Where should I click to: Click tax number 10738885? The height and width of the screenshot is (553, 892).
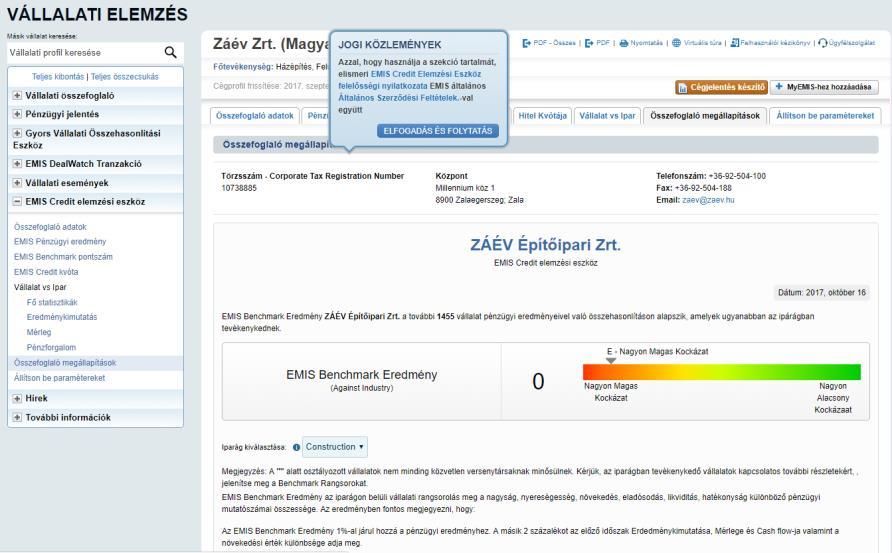[239, 188]
